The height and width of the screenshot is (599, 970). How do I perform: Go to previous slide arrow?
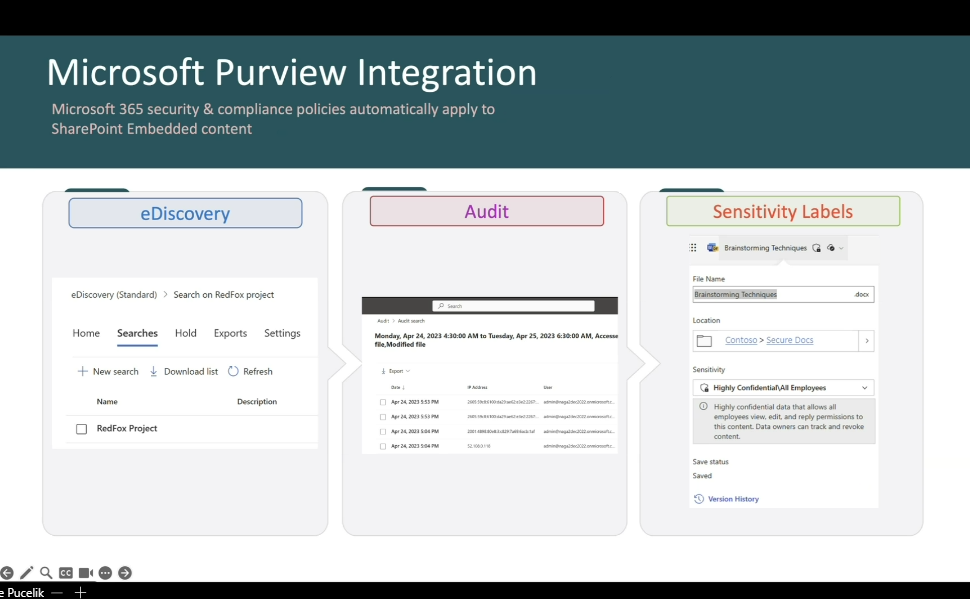6,573
